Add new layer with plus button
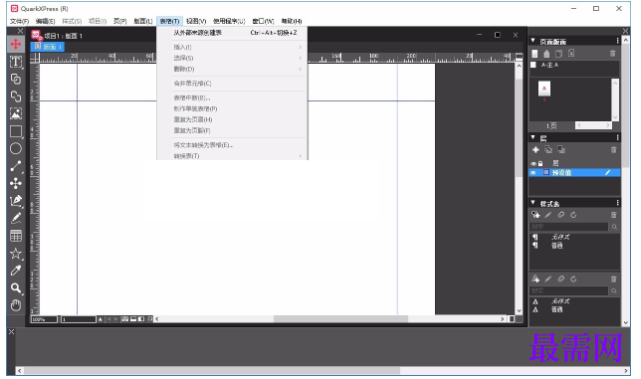The height and width of the screenshot is (379, 641). pyautogui.click(x=536, y=150)
